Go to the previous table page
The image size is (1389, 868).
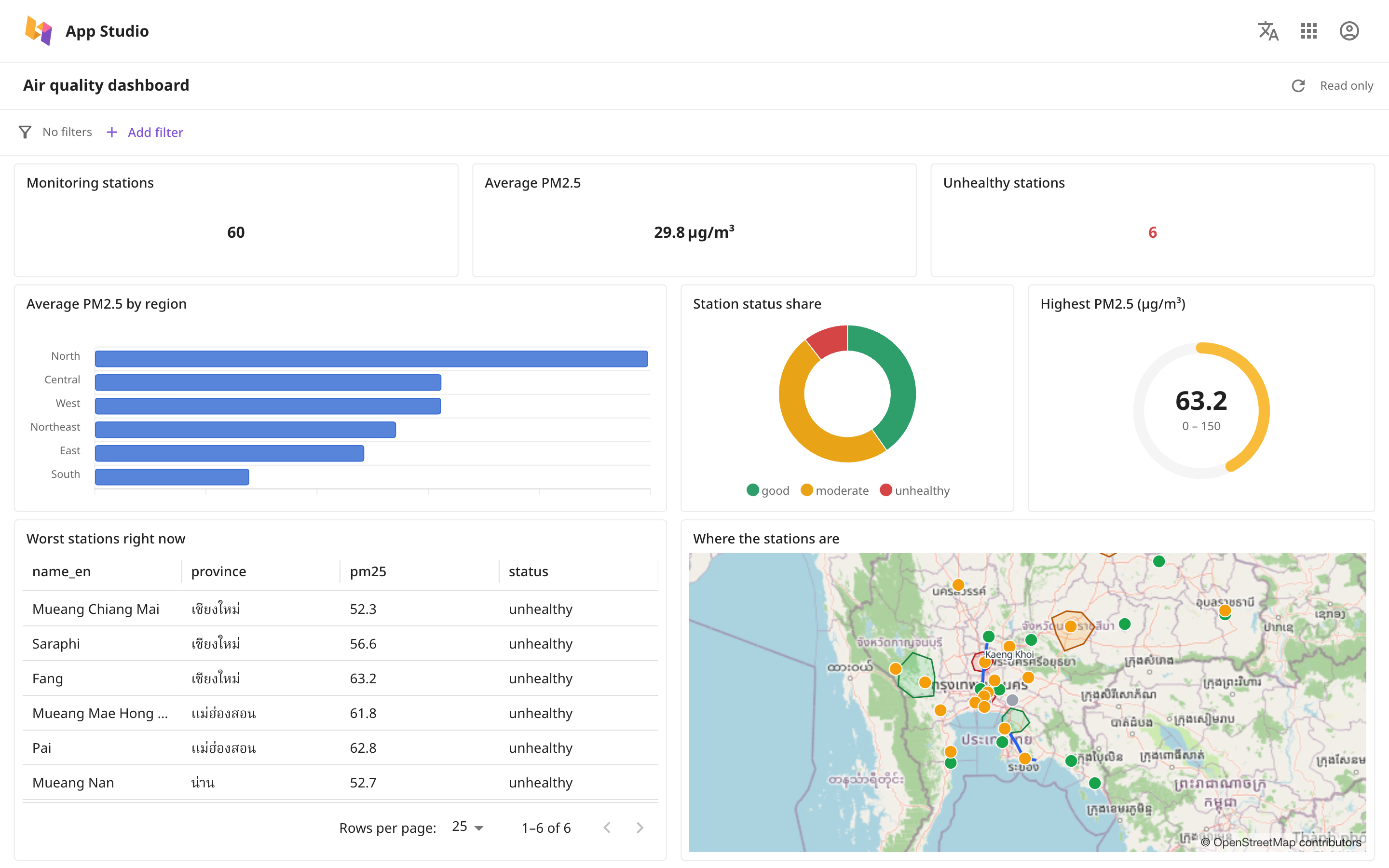coord(607,827)
